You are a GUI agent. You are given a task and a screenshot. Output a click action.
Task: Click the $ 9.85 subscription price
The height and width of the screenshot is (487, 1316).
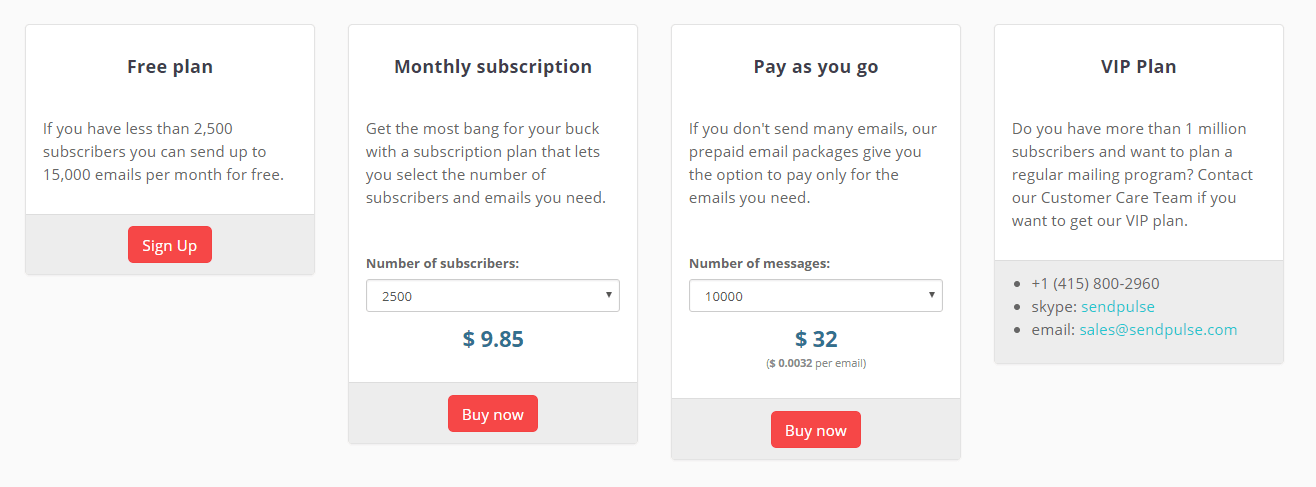click(493, 339)
